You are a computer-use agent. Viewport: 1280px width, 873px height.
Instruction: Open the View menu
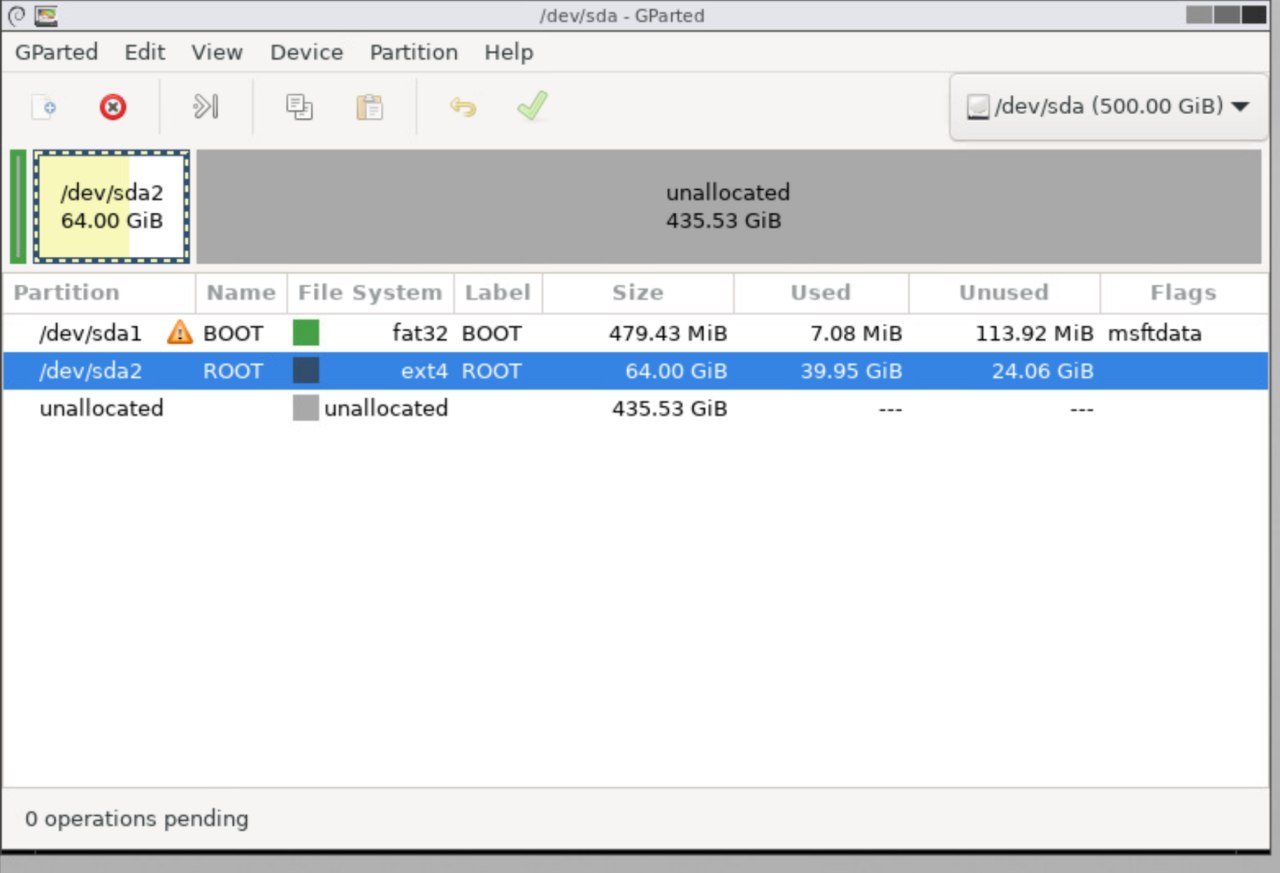tap(217, 52)
